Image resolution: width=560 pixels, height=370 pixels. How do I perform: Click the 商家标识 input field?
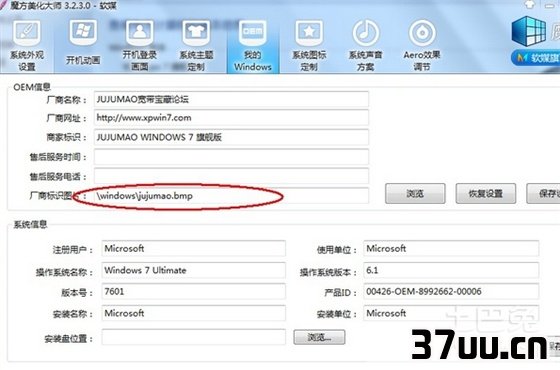[231, 138]
